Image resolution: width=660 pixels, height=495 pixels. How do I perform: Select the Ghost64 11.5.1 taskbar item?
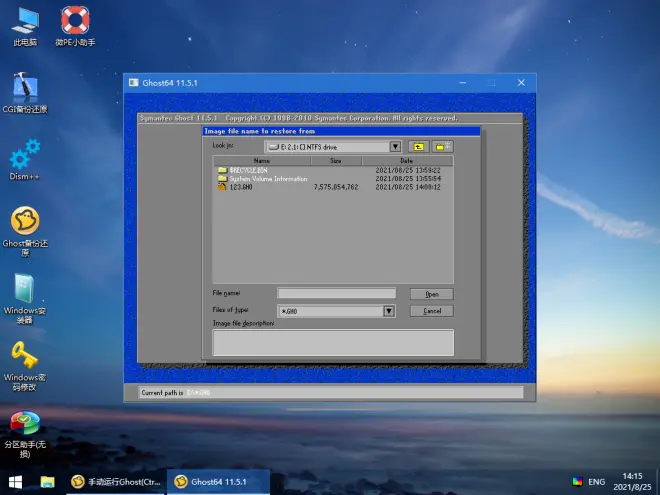pyautogui.click(x=218, y=482)
